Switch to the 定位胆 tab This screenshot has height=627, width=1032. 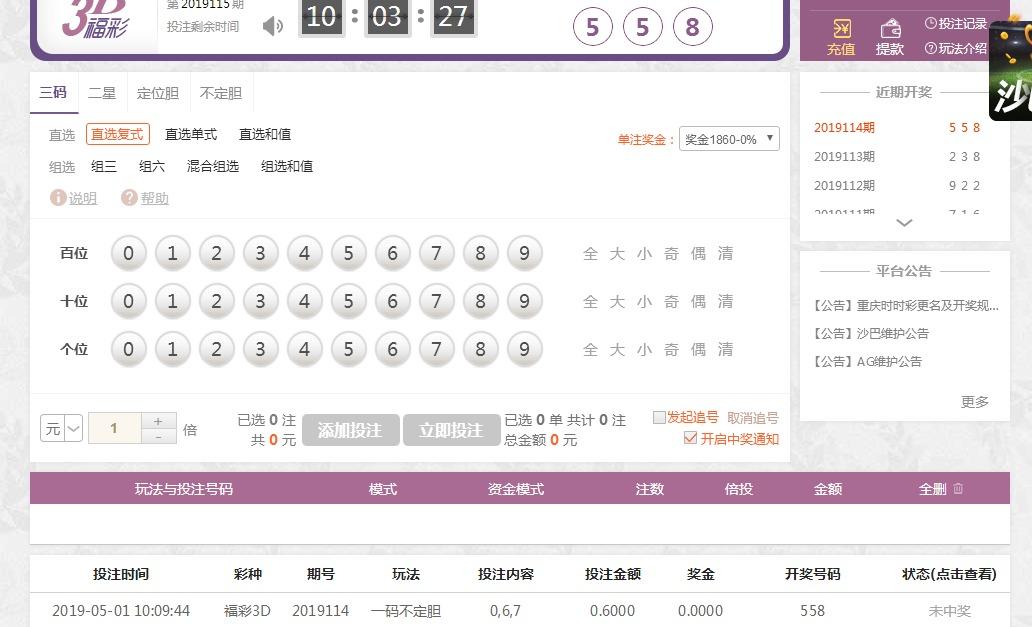coord(157,93)
